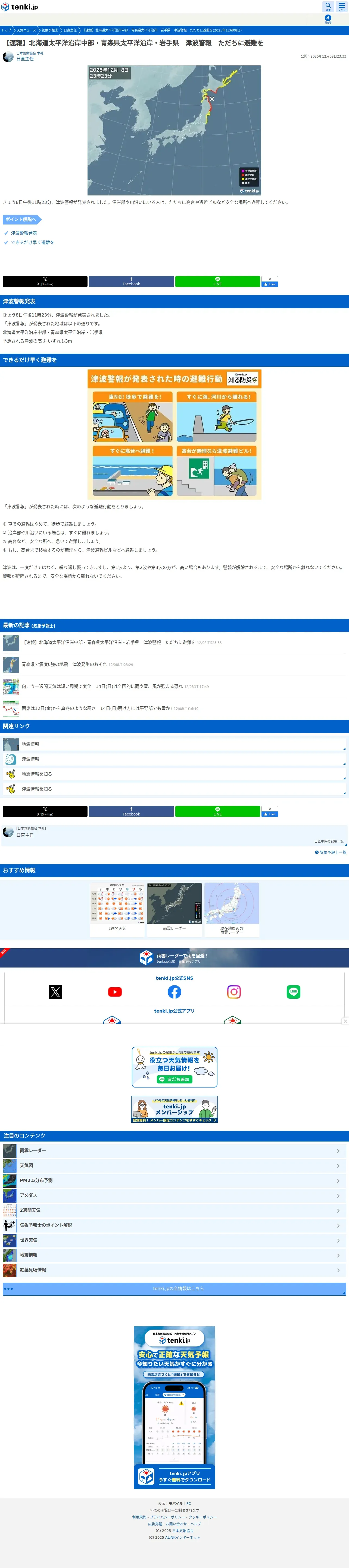Go to 気象予報士 breadcrumb
The height and width of the screenshot is (1568, 349).
[49, 30]
